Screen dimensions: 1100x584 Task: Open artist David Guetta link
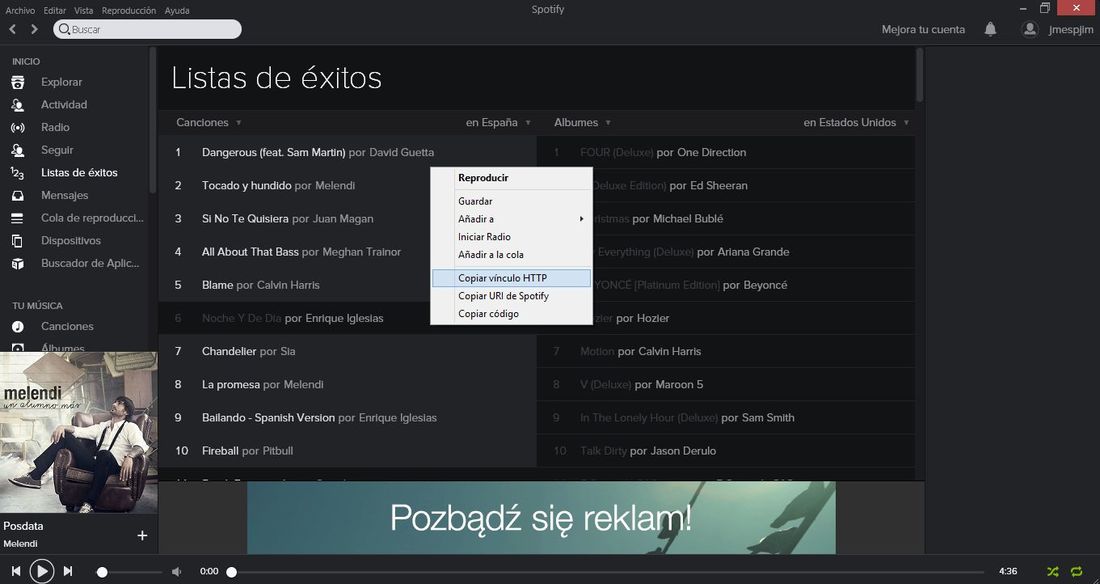point(402,152)
